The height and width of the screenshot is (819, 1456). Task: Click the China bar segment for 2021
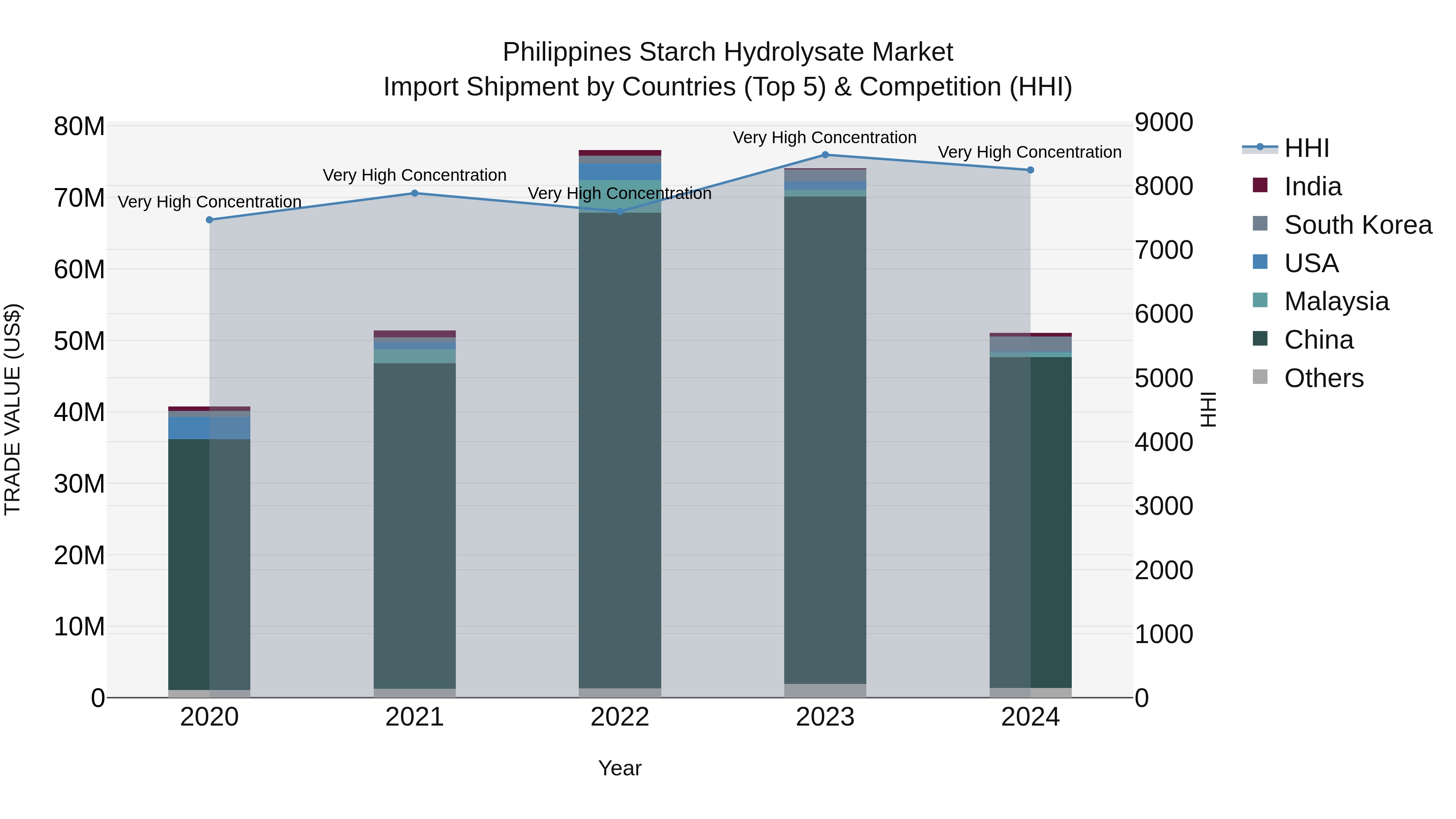pyautogui.click(x=414, y=526)
